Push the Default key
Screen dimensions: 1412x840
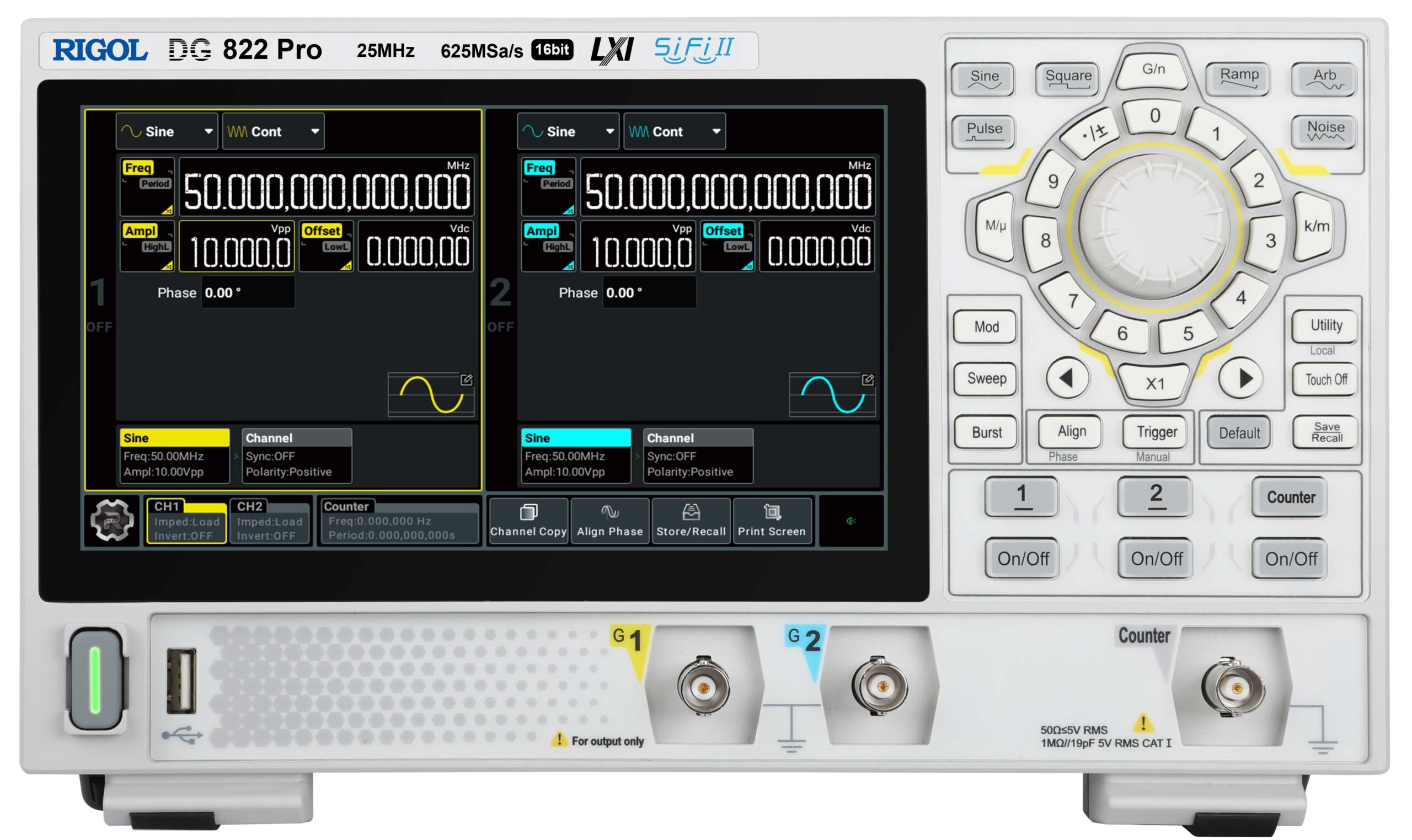(1238, 432)
